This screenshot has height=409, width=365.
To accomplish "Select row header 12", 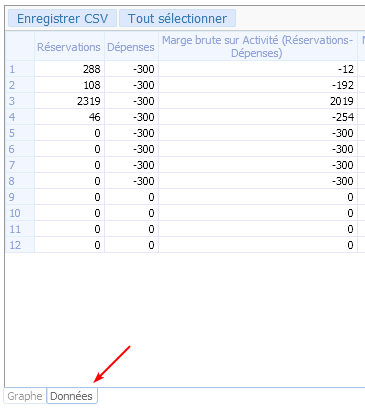I will 20,245.
